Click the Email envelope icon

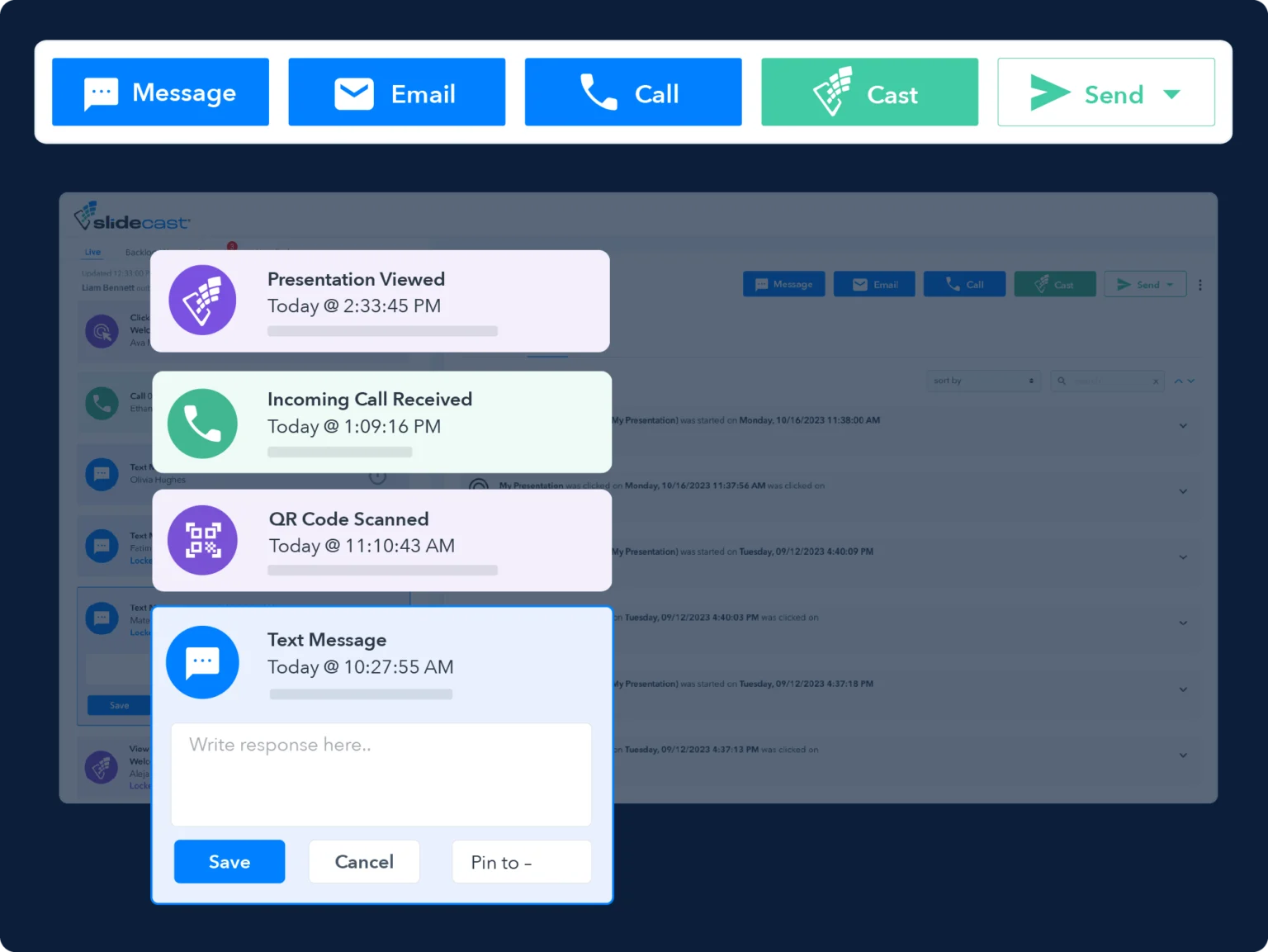click(x=353, y=92)
